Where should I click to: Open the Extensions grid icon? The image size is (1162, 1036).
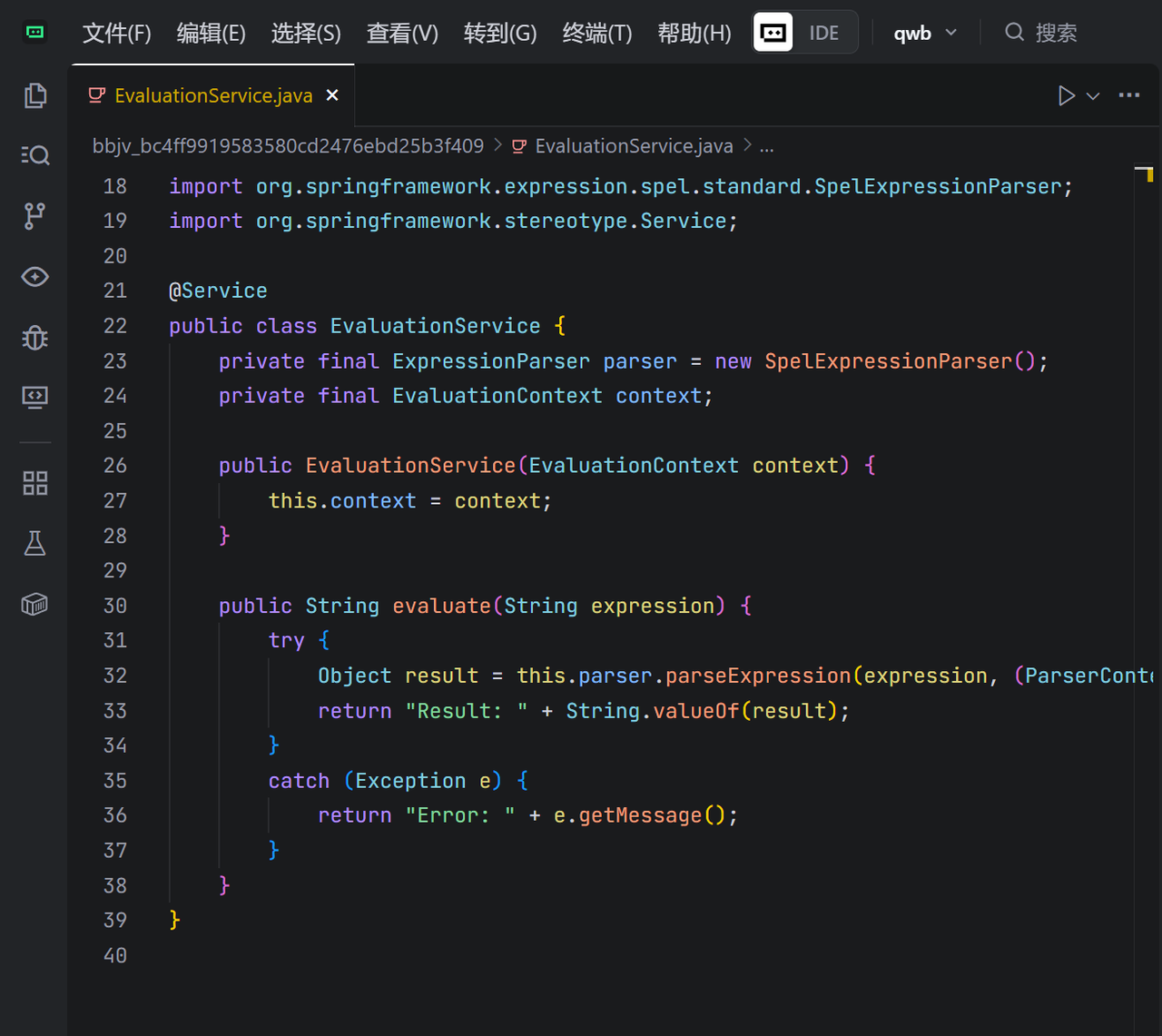[34, 483]
